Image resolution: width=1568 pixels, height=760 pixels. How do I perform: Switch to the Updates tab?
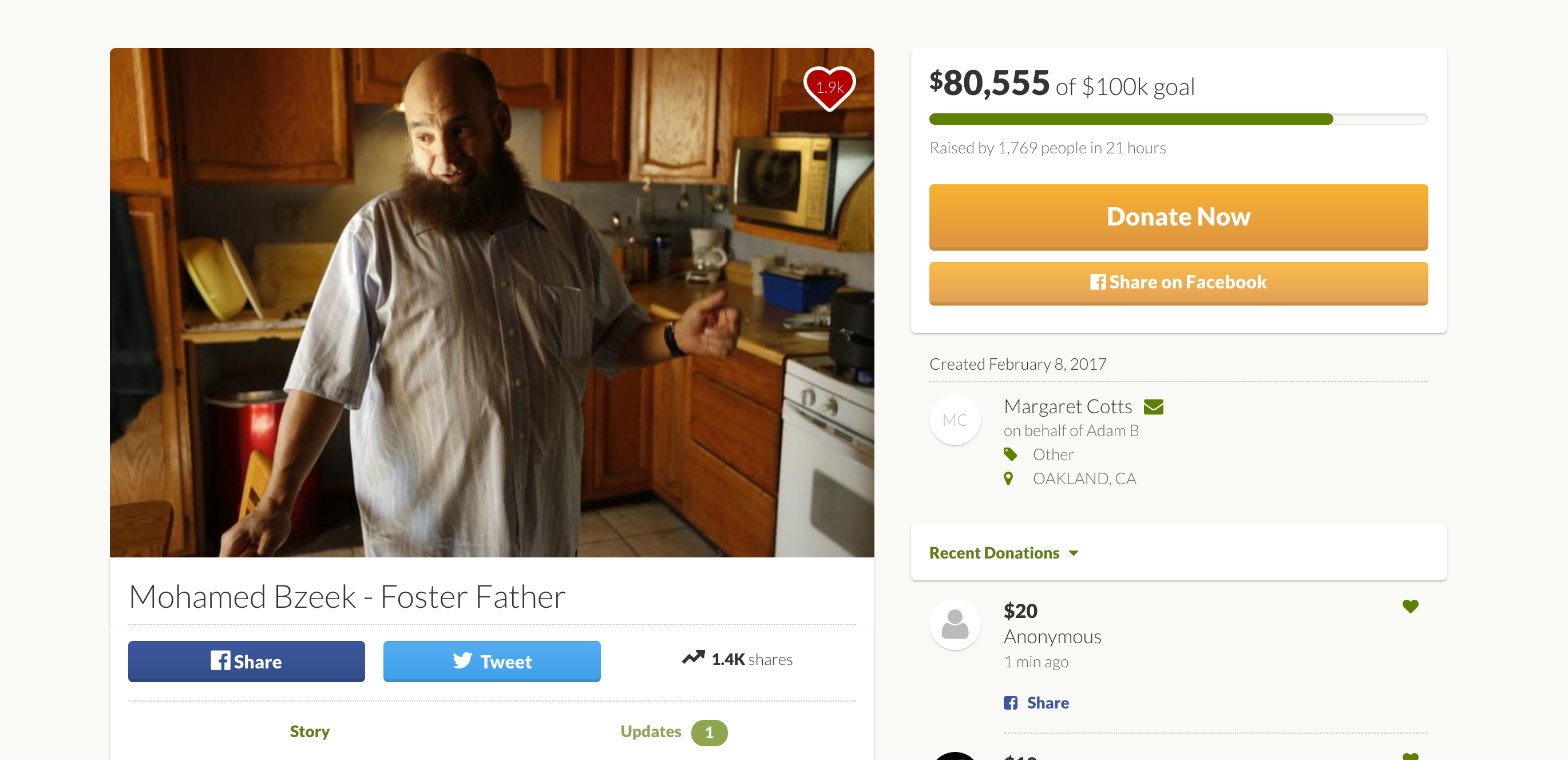click(650, 731)
